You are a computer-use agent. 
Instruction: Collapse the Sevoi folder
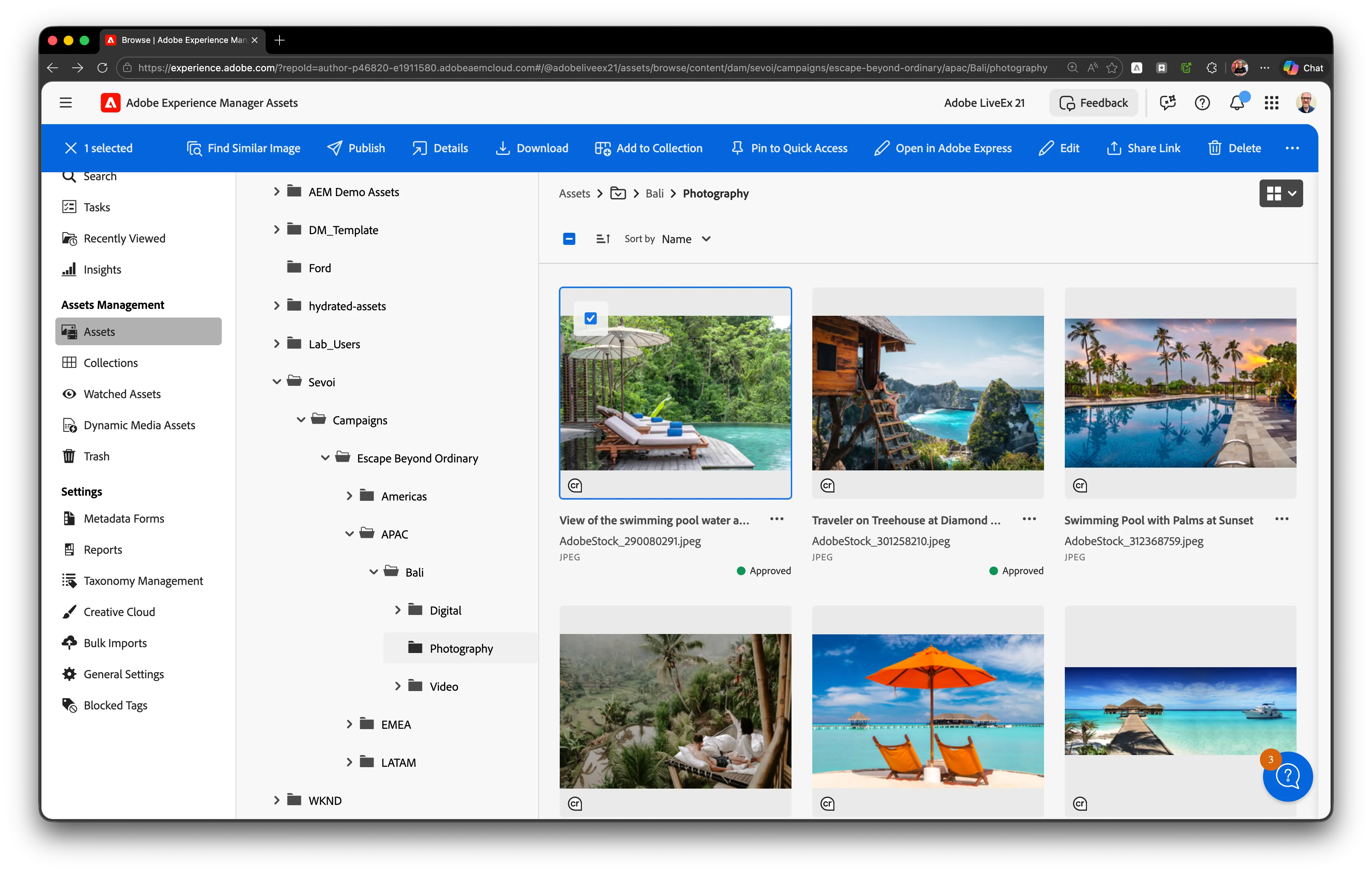pyautogui.click(x=276, y=382)
